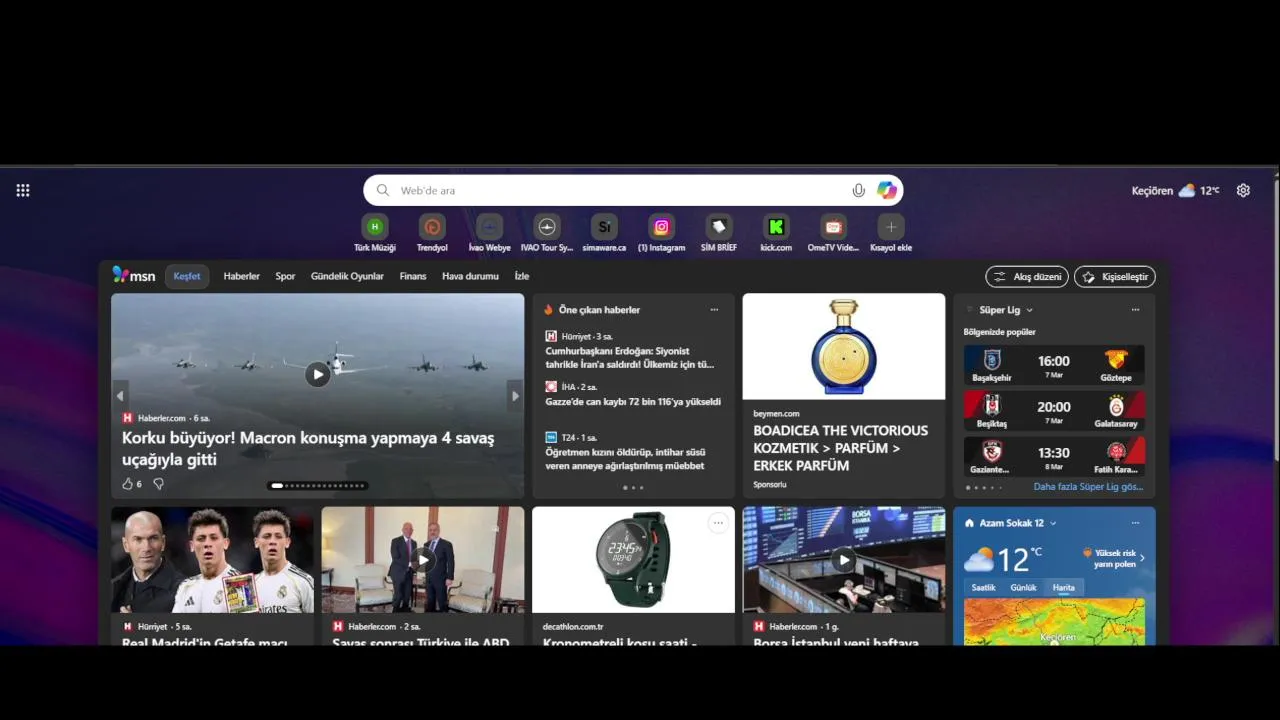Open Daha fazla Süper Lig link
The width and height of the screenshot is (1280, 720).
[1088, 487]
